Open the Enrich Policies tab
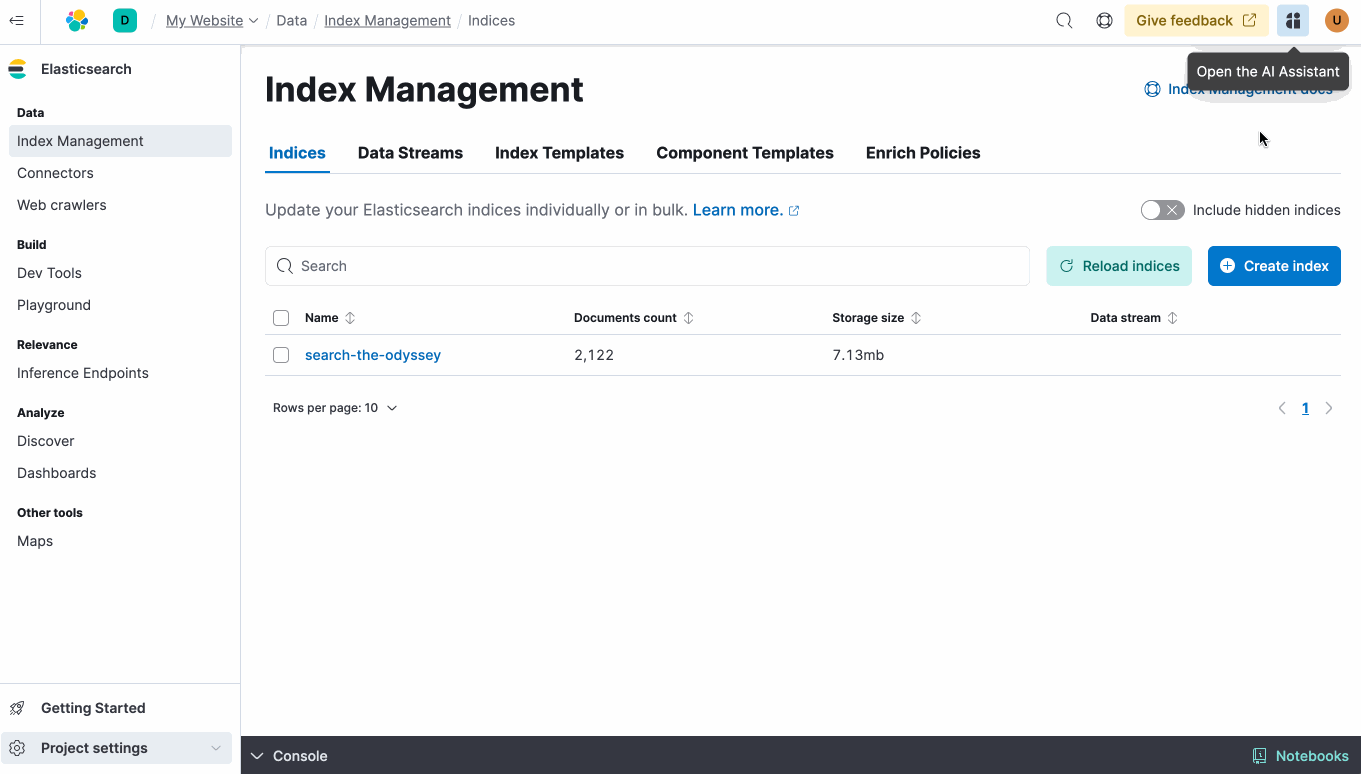This screenshot has width=1361, height=774. (922, 152)
